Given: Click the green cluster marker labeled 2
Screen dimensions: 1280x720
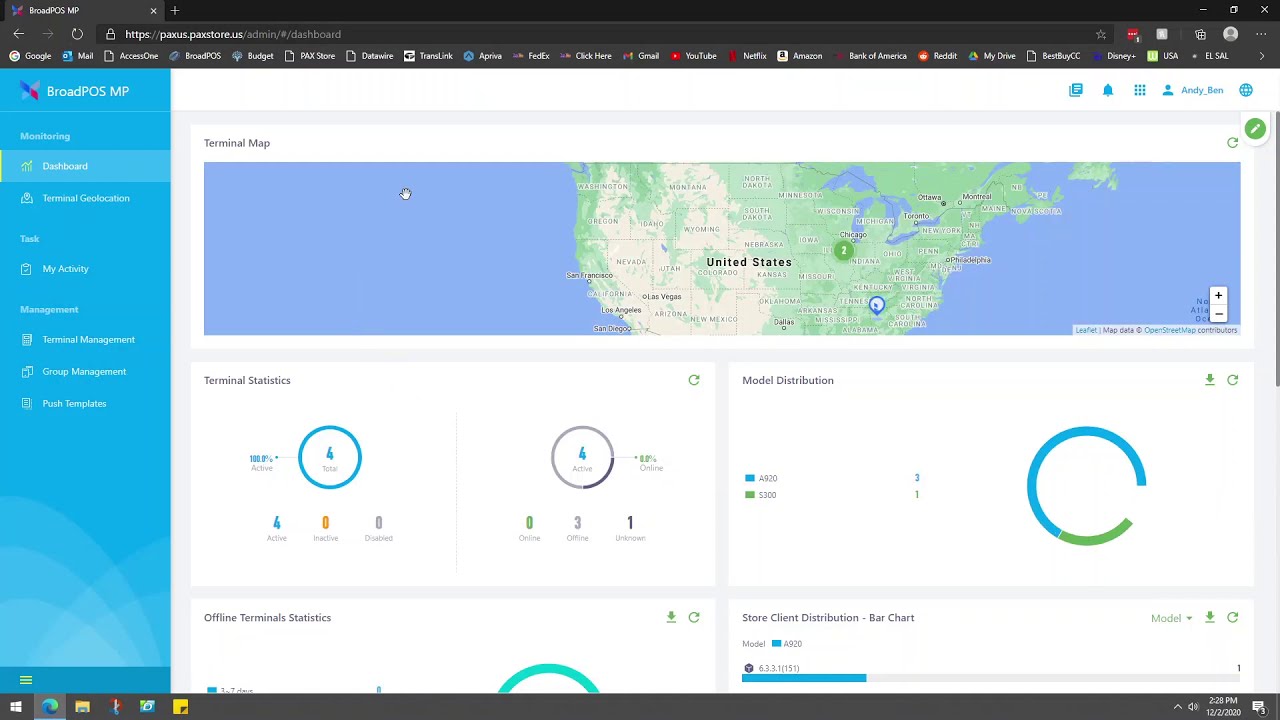Looking at the screenshot, I should (x=844, y=251).
